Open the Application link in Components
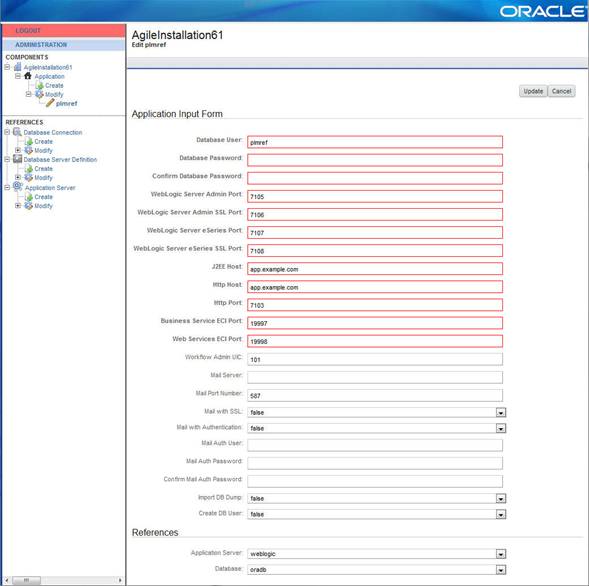The width and height of the screenshot is (589, 586). [50, 76]
